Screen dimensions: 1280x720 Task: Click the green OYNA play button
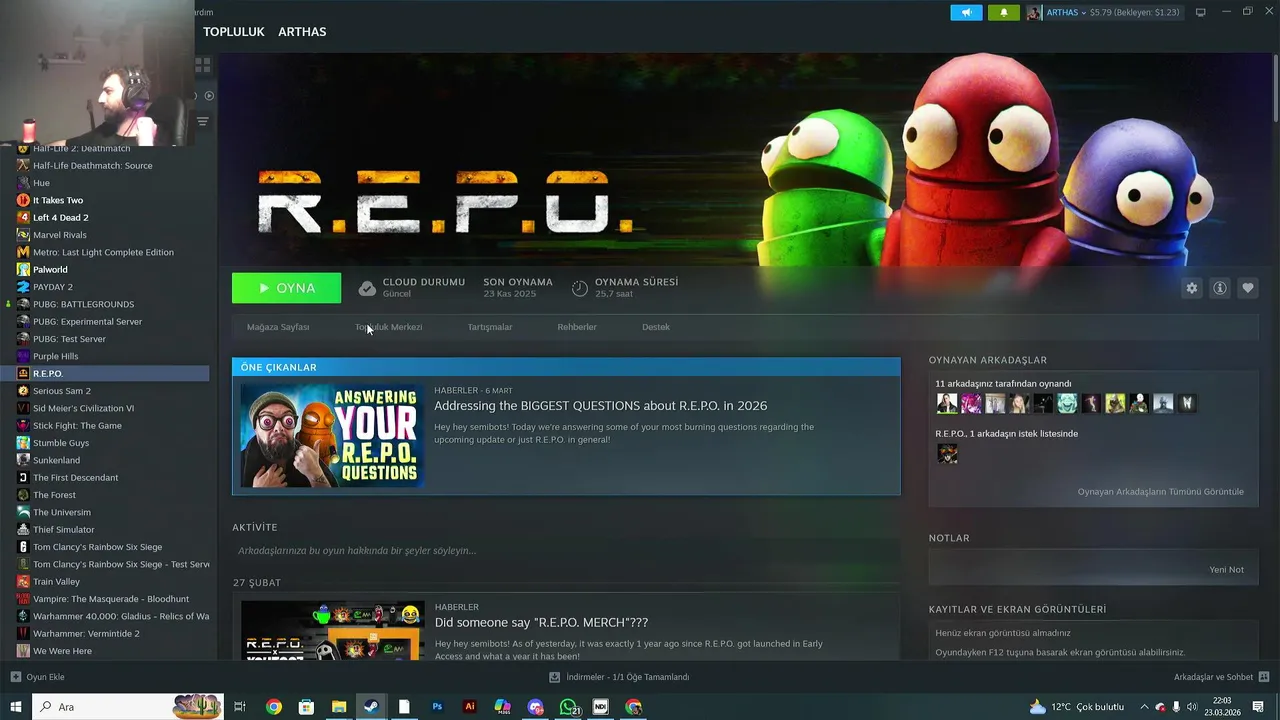tap(286, 288)
